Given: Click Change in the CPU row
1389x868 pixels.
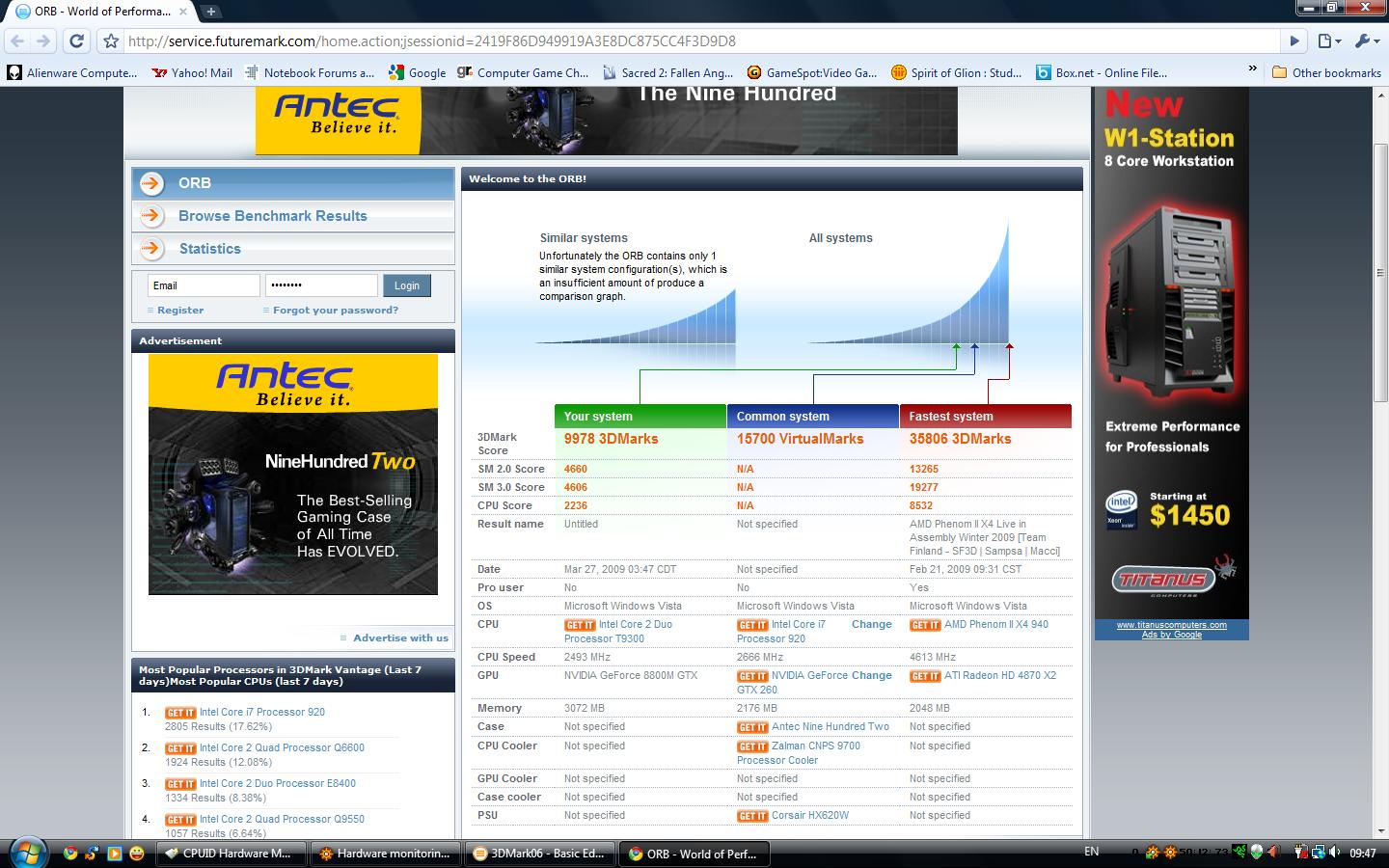Looking at the screenshot, I should click(872, 625).
